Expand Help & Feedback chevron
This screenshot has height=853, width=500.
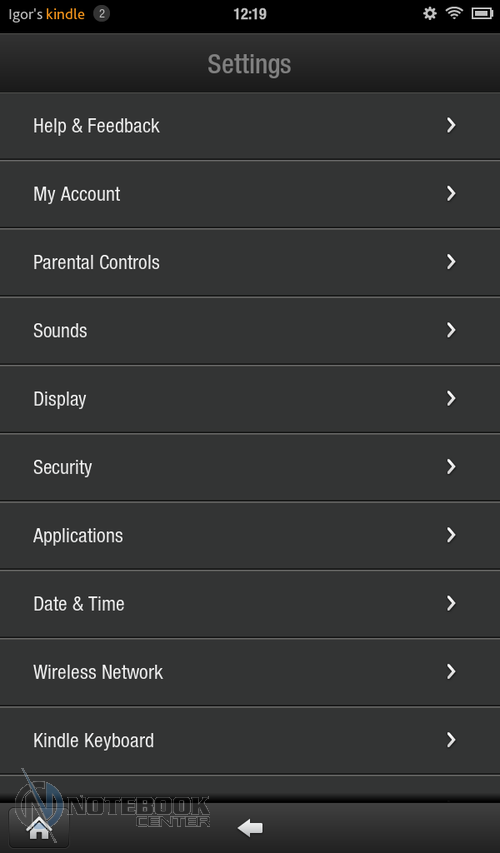[451, 126]
